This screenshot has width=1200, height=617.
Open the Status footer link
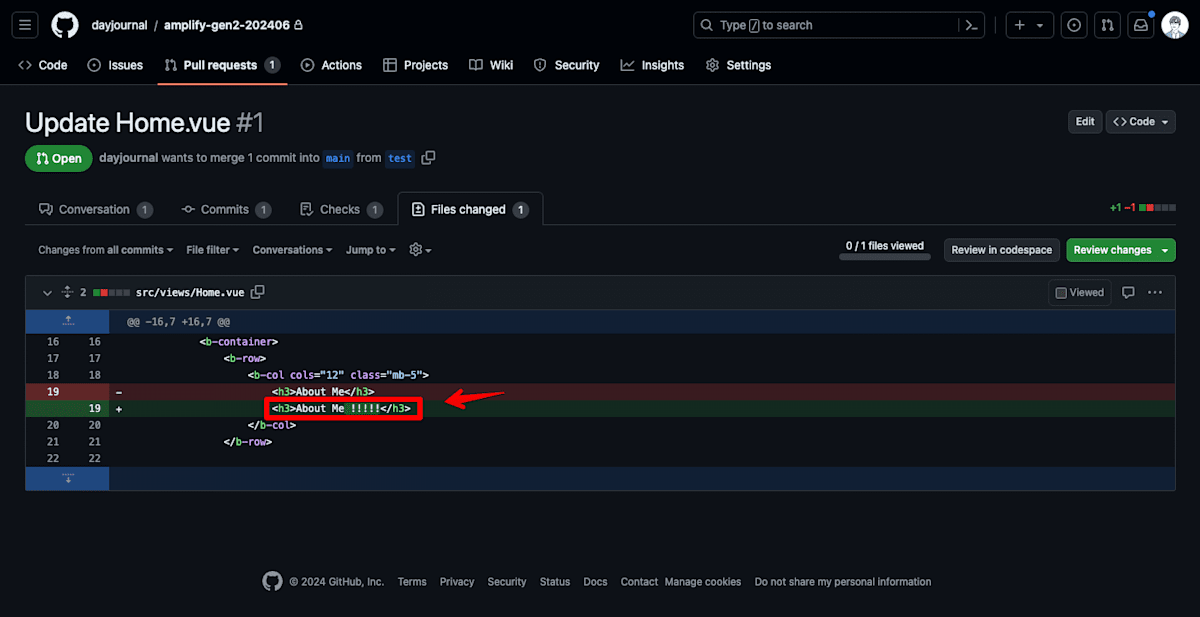point(555,582)
